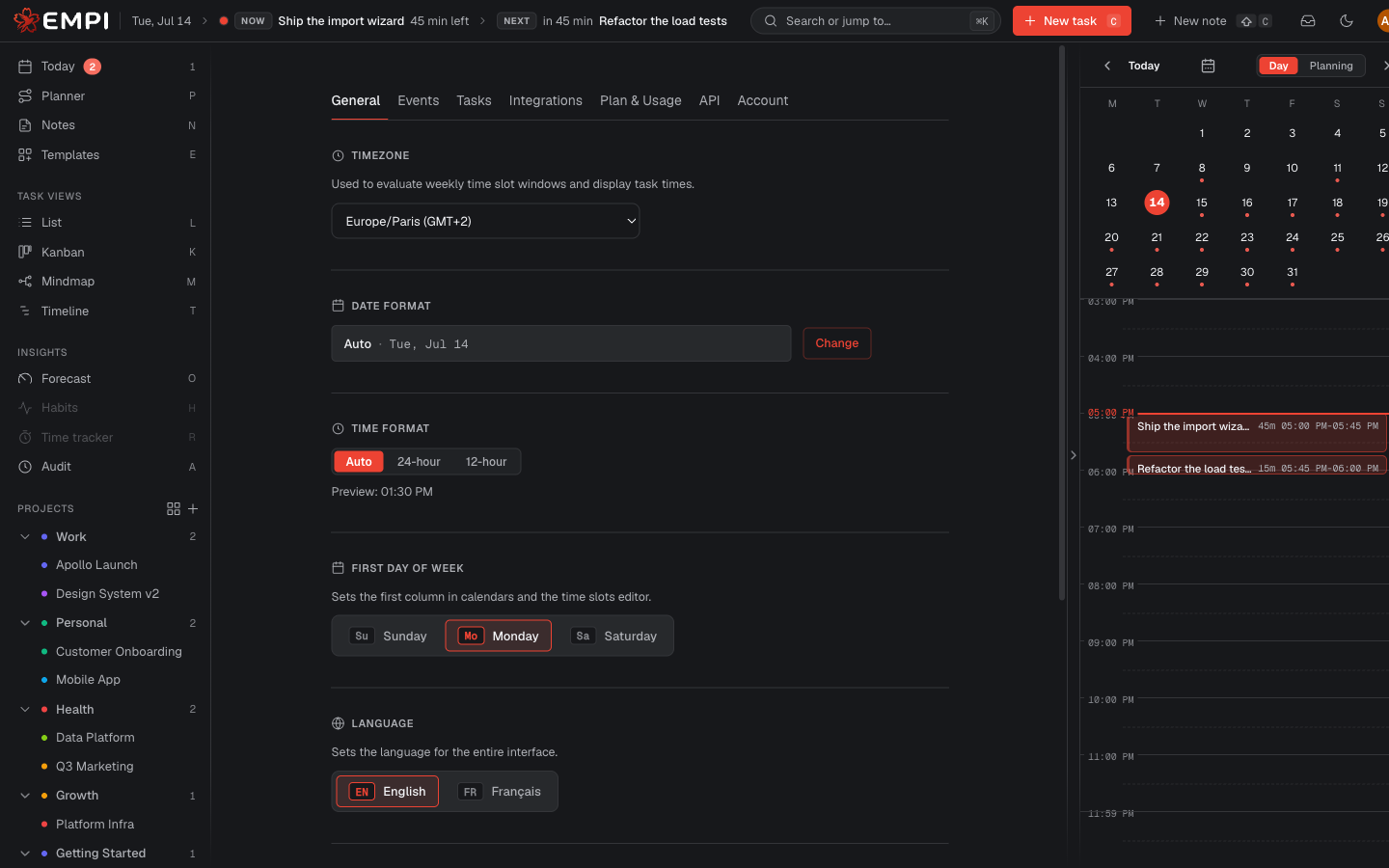The height and width of the screenshot is (868, 1389).
Task: Open current task Ship the import wizard
Action: tap(340, 20)
